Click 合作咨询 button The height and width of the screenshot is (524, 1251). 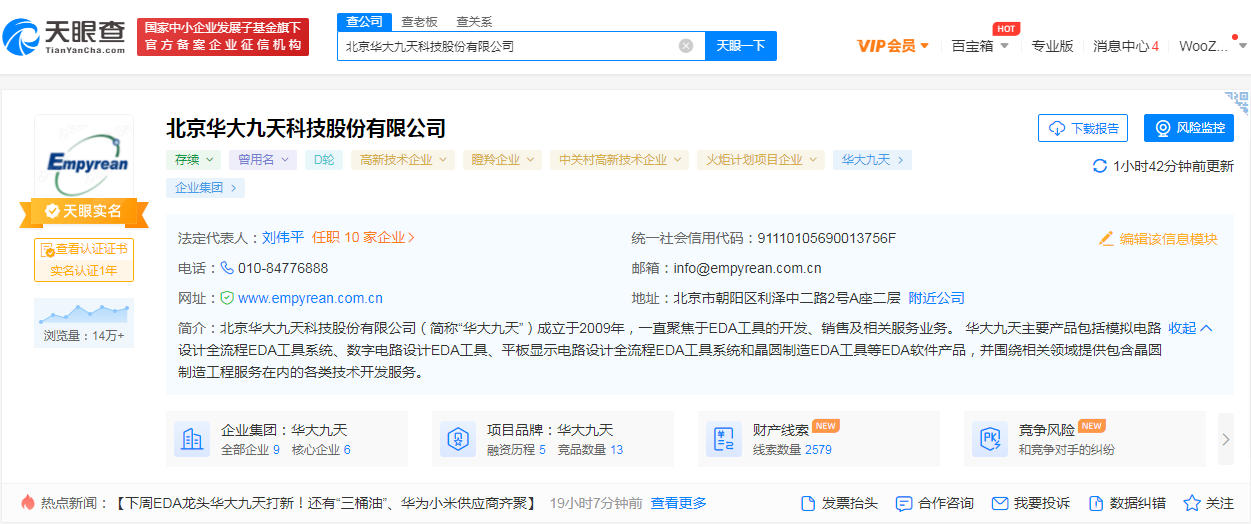(935, 503)
